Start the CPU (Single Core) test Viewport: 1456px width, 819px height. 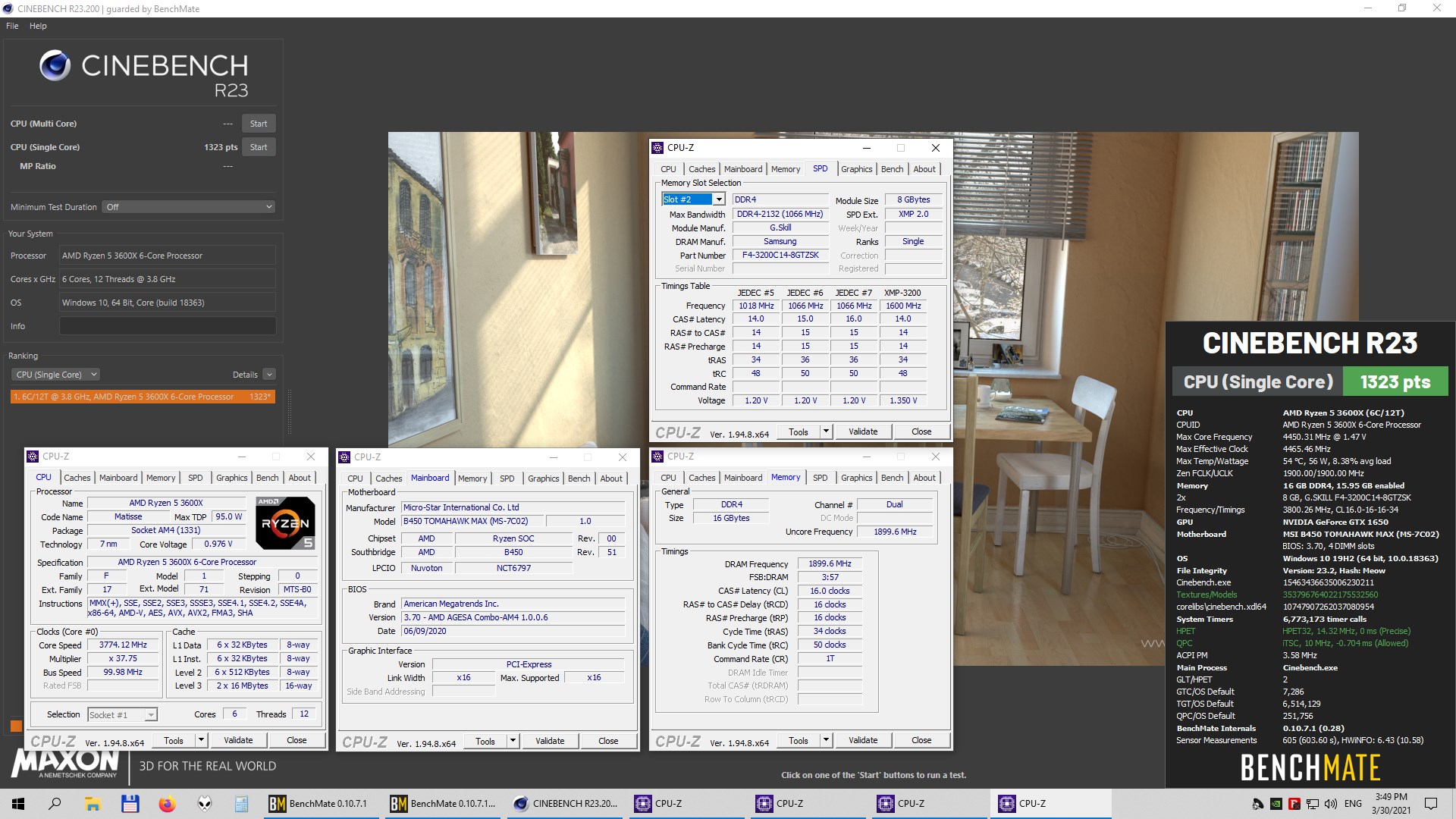click(x=259, y=147)
